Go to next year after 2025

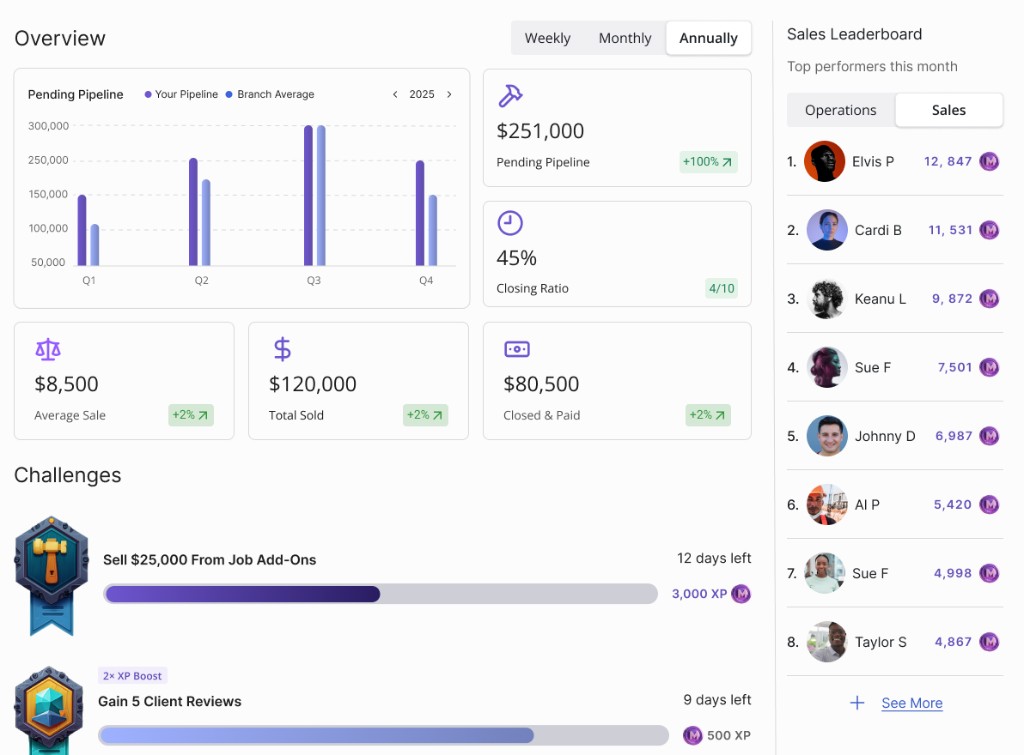click(449, 94)
